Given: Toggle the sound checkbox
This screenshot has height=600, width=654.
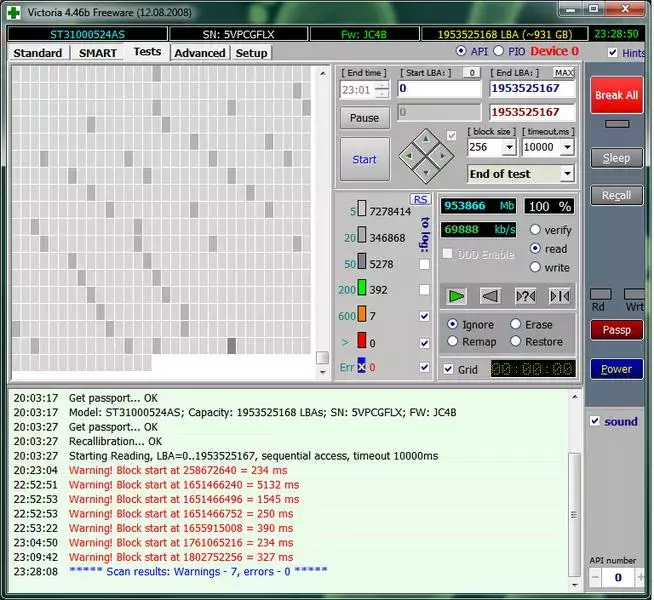Looking at the screenshot, I should (595, 421).
